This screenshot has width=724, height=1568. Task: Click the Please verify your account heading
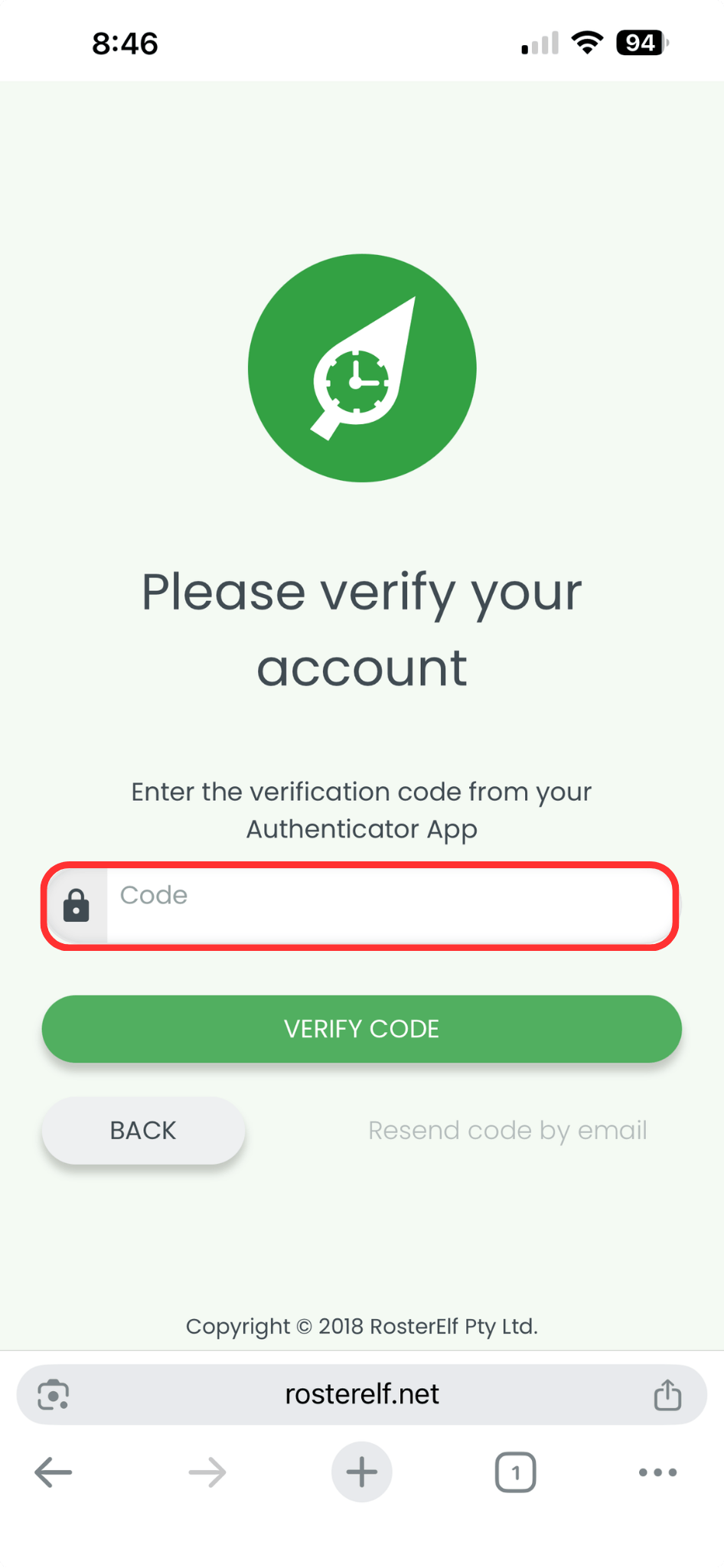pyautogui.click(x=362, y=630)
